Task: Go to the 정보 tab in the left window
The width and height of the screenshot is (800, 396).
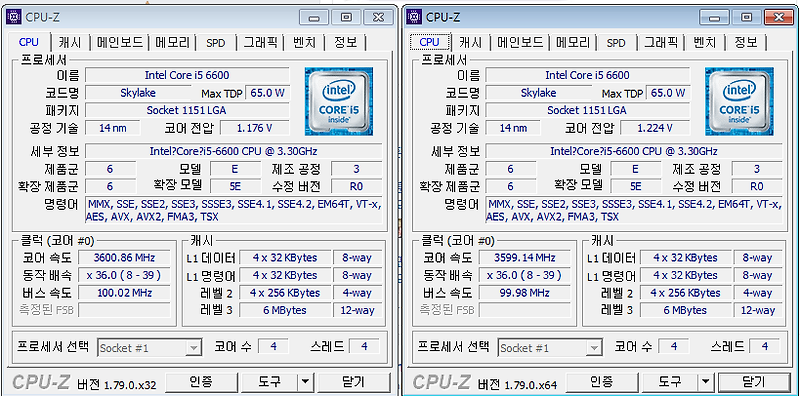Action: click(x=345, y=42)
